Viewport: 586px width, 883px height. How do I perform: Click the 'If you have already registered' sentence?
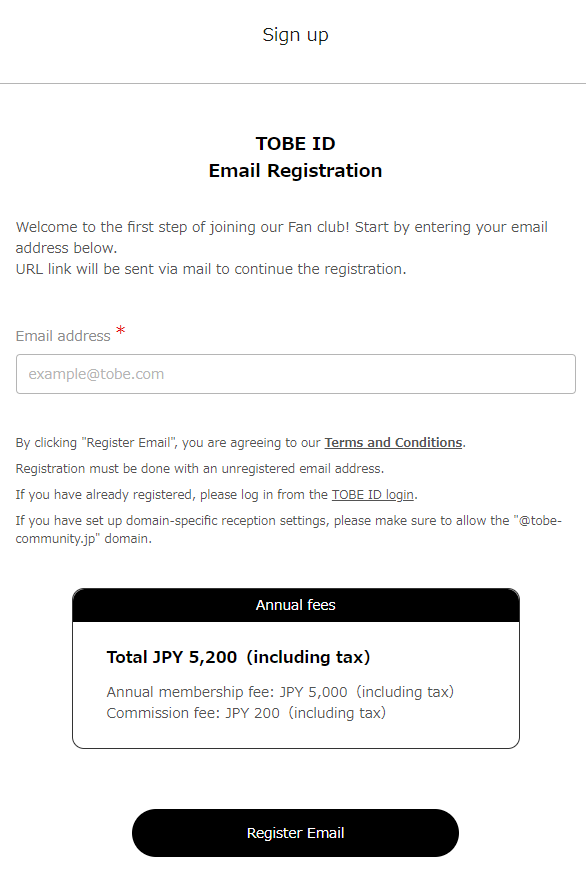[217, 494]
